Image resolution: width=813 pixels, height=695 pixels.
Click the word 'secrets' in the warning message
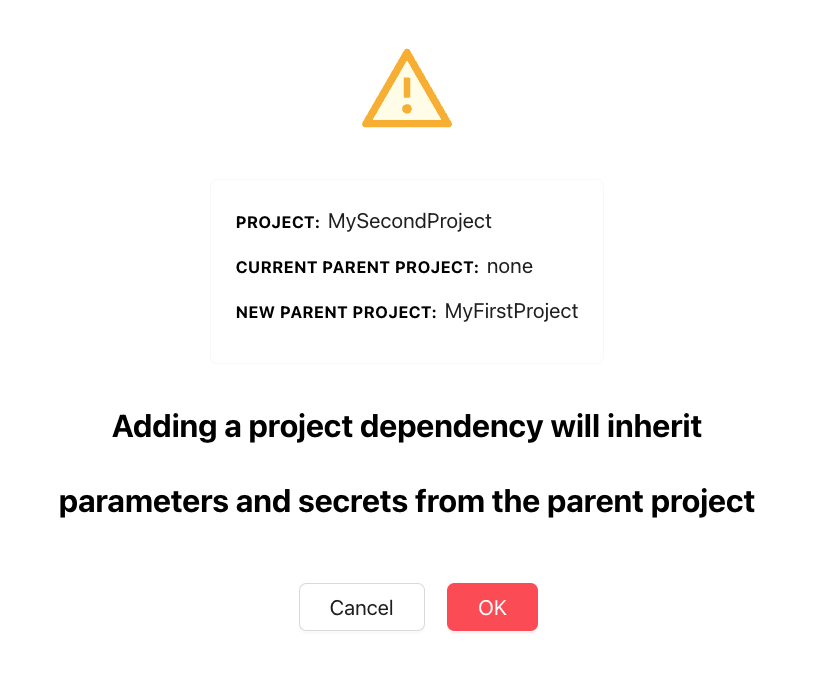click(353, 502)
